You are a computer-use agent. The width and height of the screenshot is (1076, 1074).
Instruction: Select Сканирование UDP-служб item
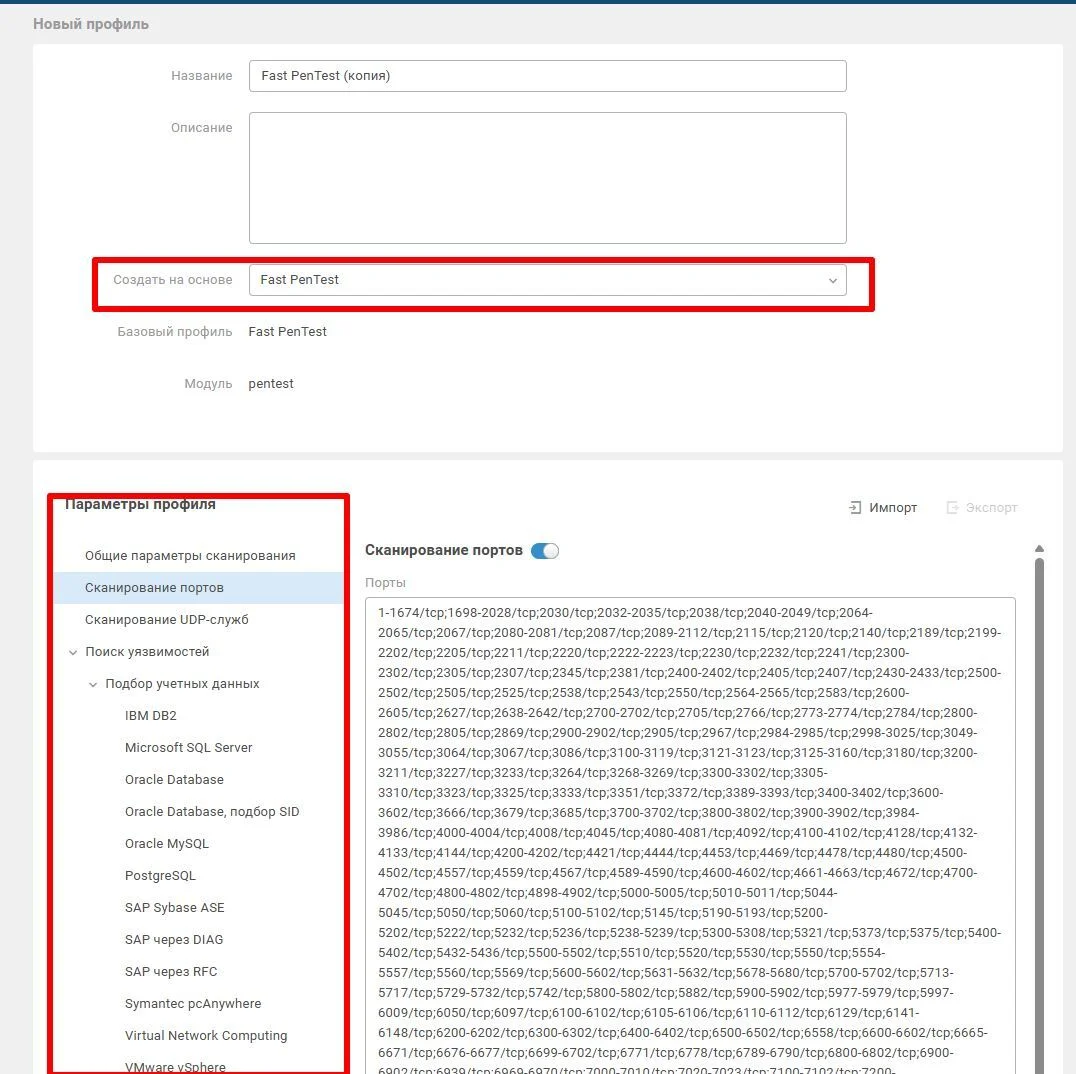coord(167,620)
